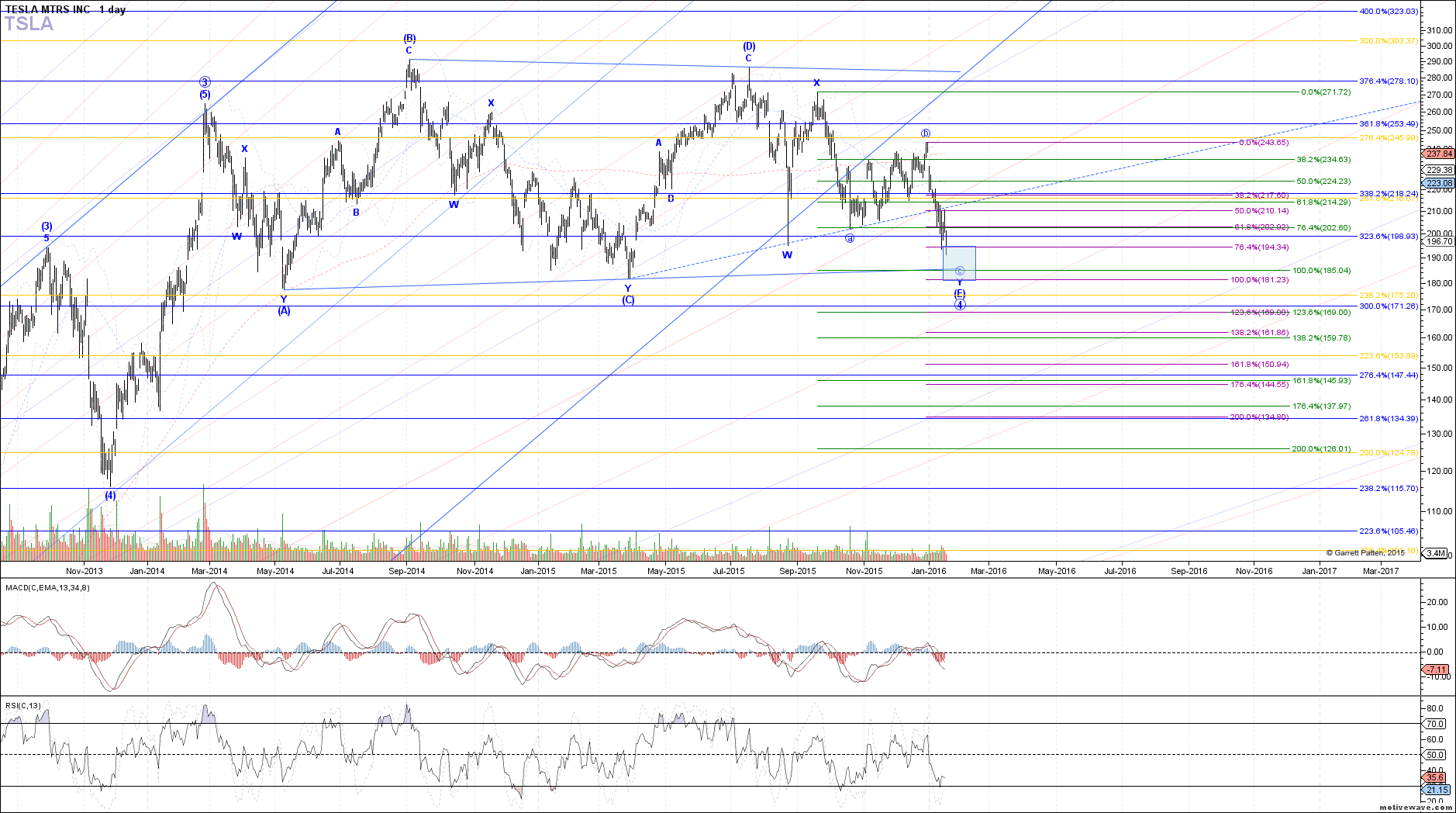
Task: Select the Jul-2015 date axis label
Action: (729, 571)
